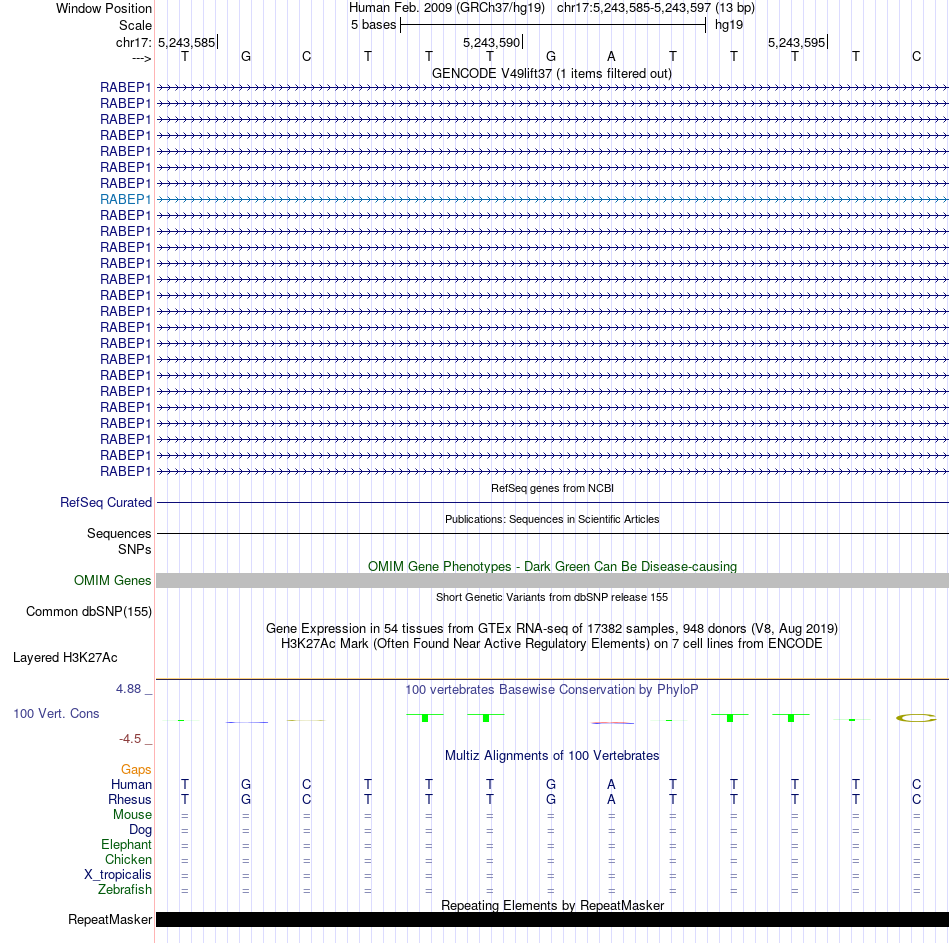This screenshot has width=950, height=943.
Task: Click the 5 bases scale text
Action: tap(373, 25)
